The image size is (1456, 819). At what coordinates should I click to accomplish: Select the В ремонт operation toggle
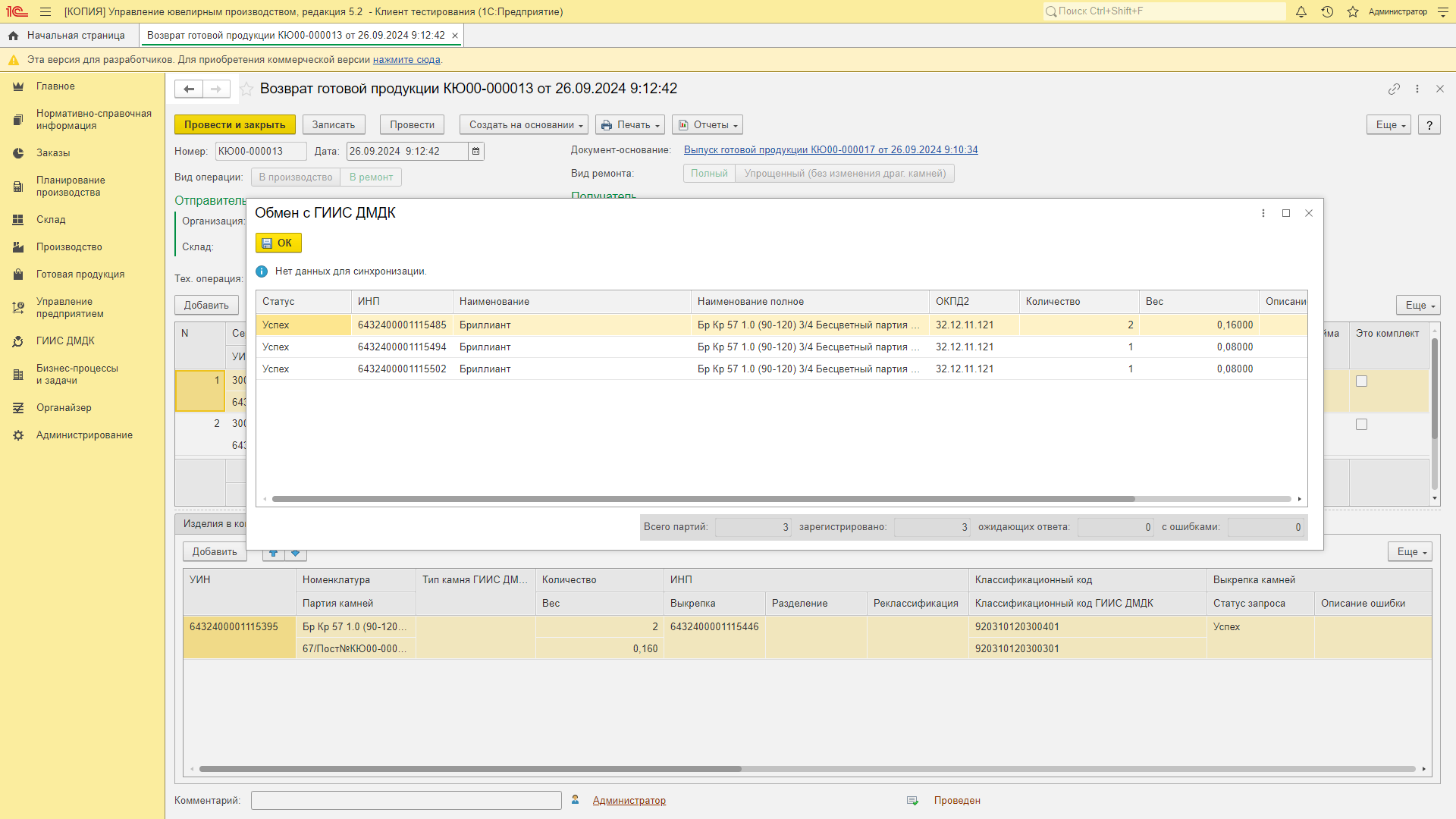tap(372, 177)
